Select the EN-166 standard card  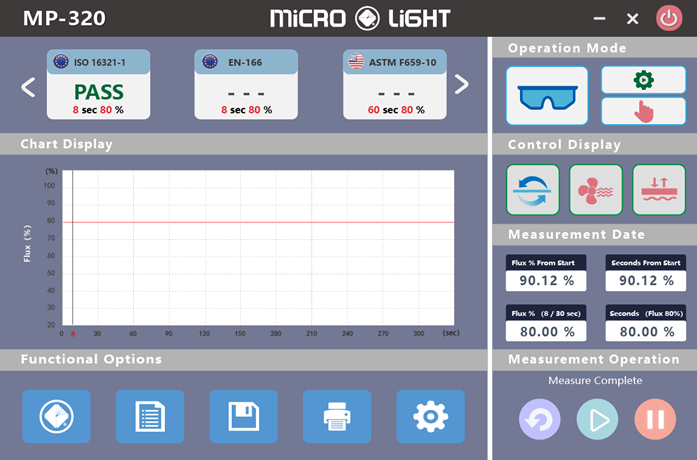coord(246,85)
